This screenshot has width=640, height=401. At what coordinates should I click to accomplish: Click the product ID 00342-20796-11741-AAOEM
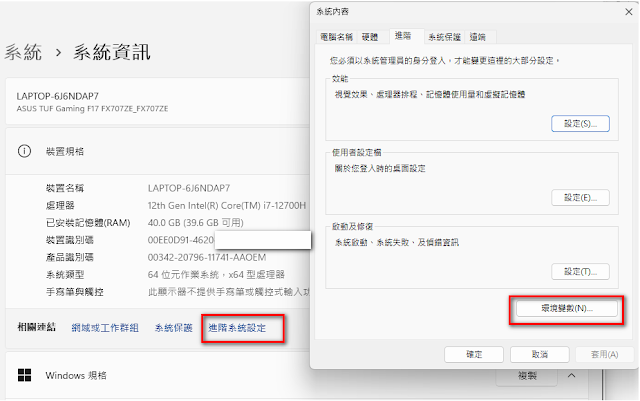point(207,257)
